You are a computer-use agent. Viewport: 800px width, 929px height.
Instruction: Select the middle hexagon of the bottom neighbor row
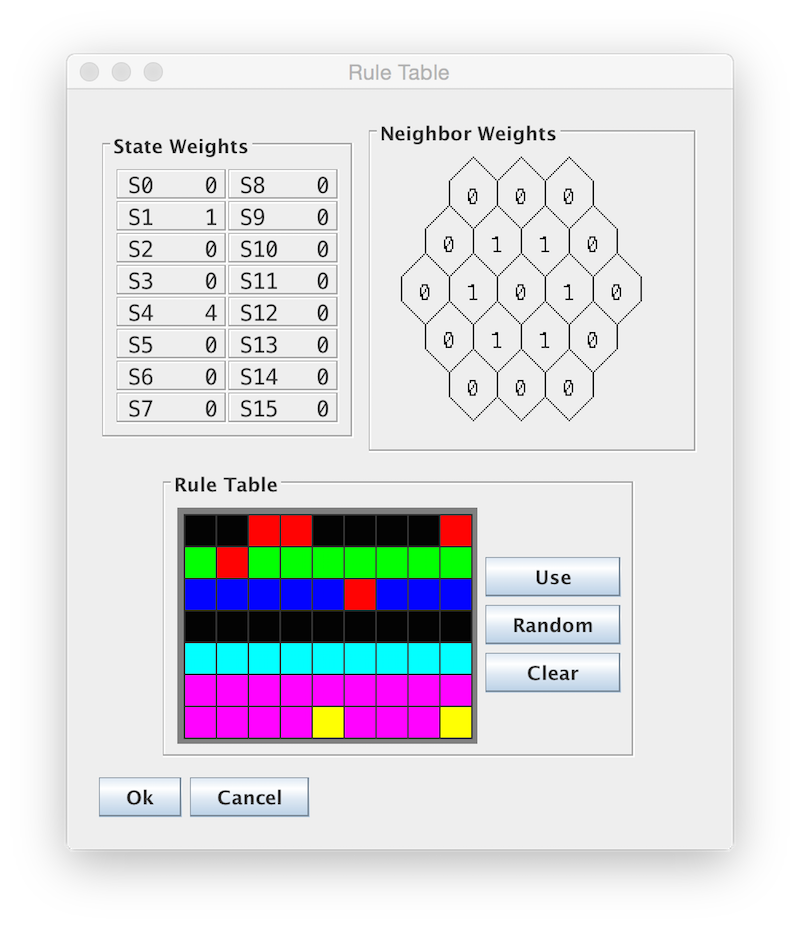coord(521,387)
